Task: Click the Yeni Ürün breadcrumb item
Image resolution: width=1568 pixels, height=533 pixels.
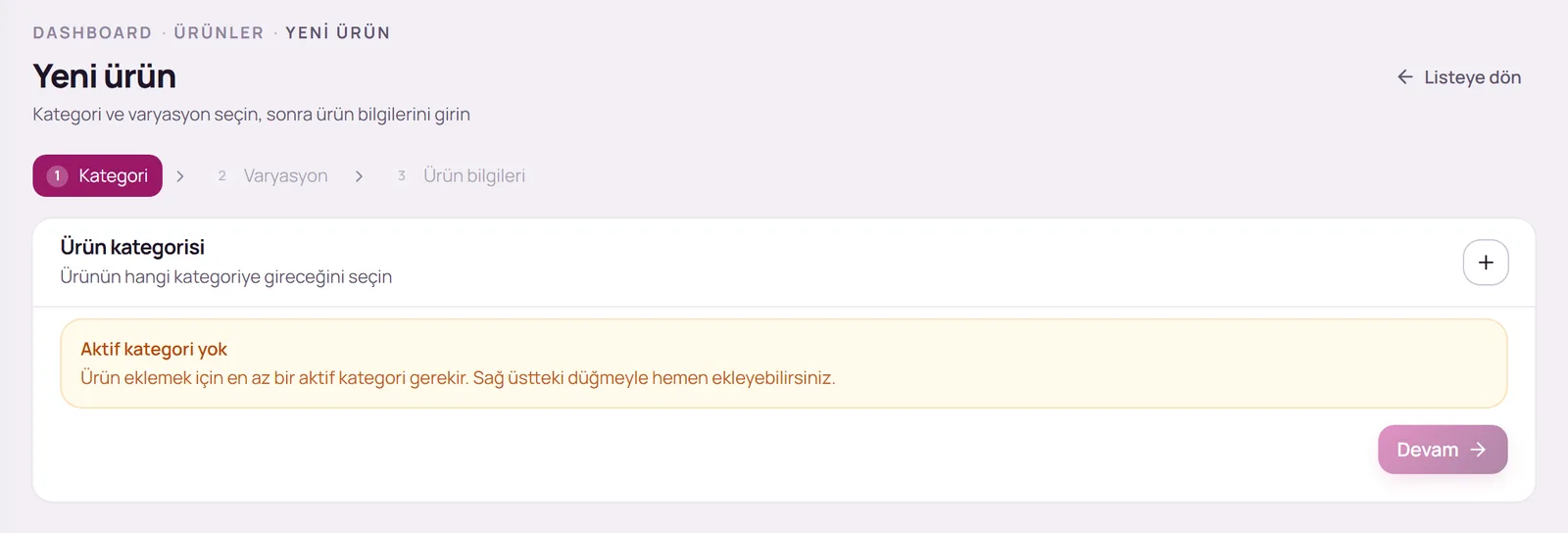Action: (338, 32)
